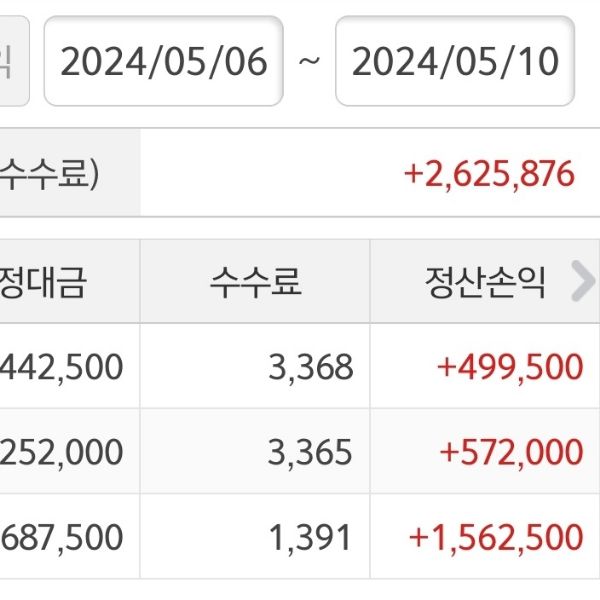Click the cut-off button left of start date
The image size is (600, 600).
tap(10, 62)
